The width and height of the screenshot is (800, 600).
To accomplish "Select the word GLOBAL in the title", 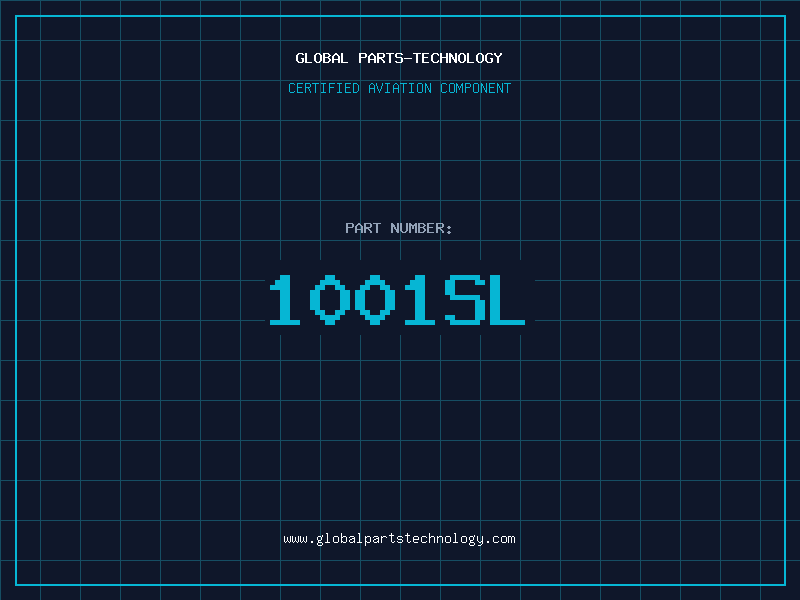I will [x=322, y=59].
